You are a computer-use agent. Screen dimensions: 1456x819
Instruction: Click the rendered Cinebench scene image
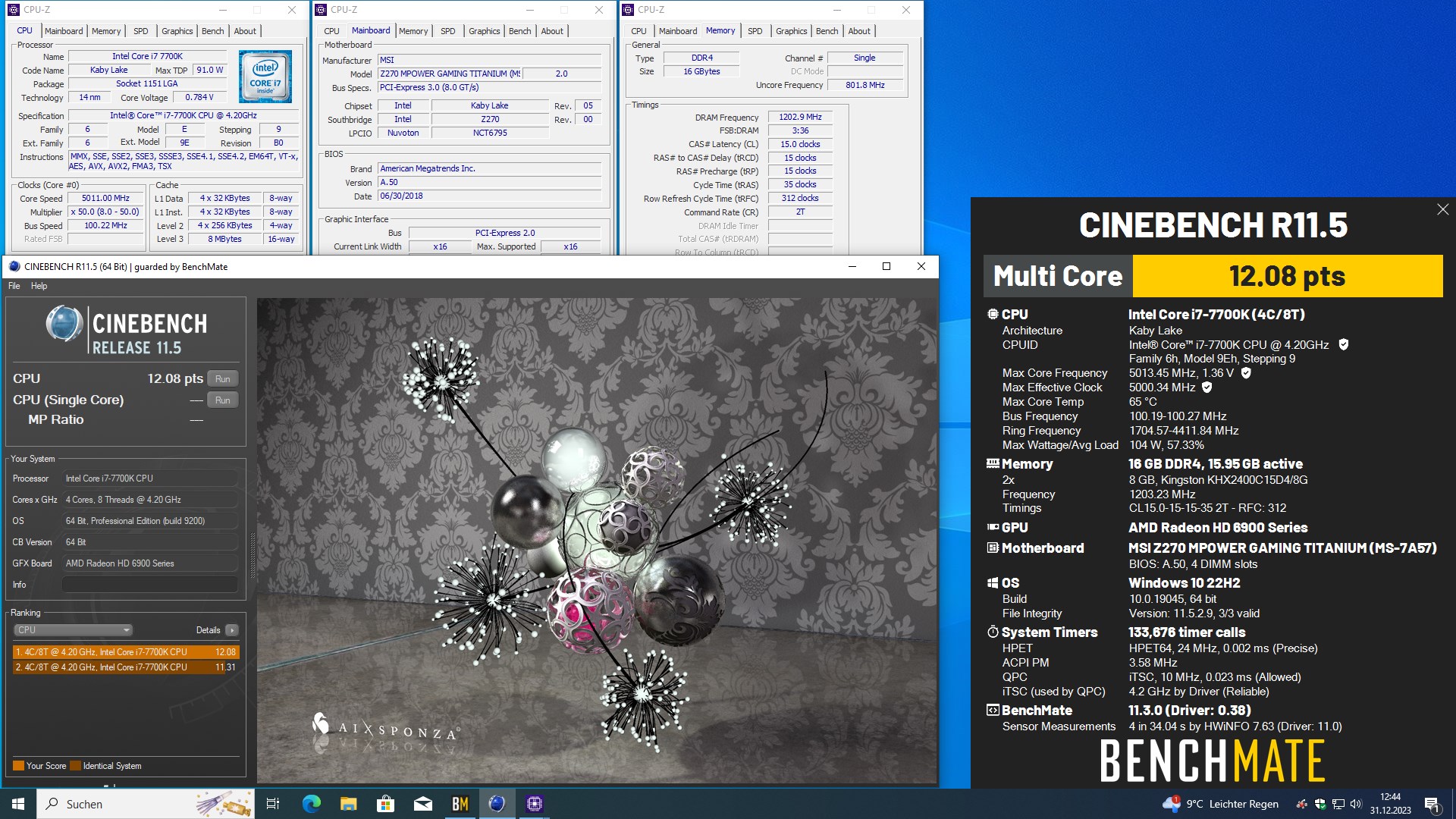pos(597,540)
